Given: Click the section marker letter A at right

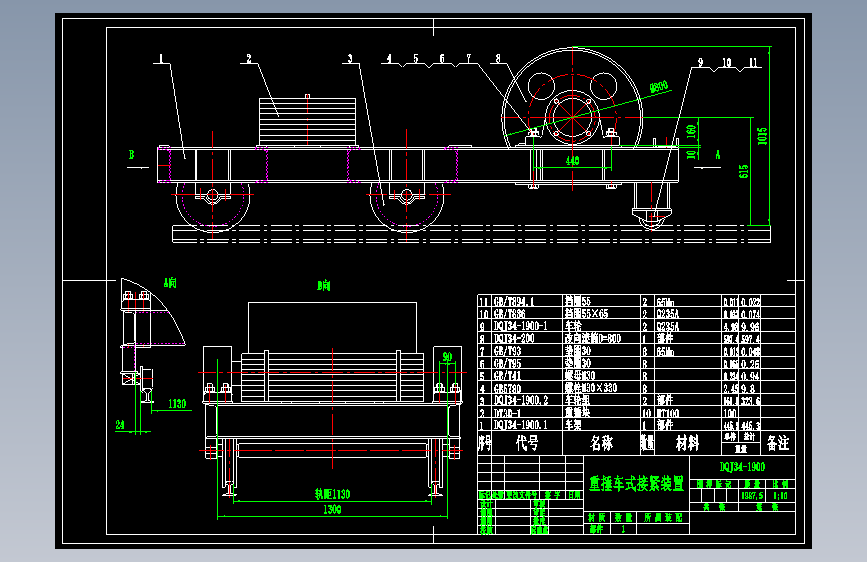Looking at the screenshot, I should (x=718, y=154).
